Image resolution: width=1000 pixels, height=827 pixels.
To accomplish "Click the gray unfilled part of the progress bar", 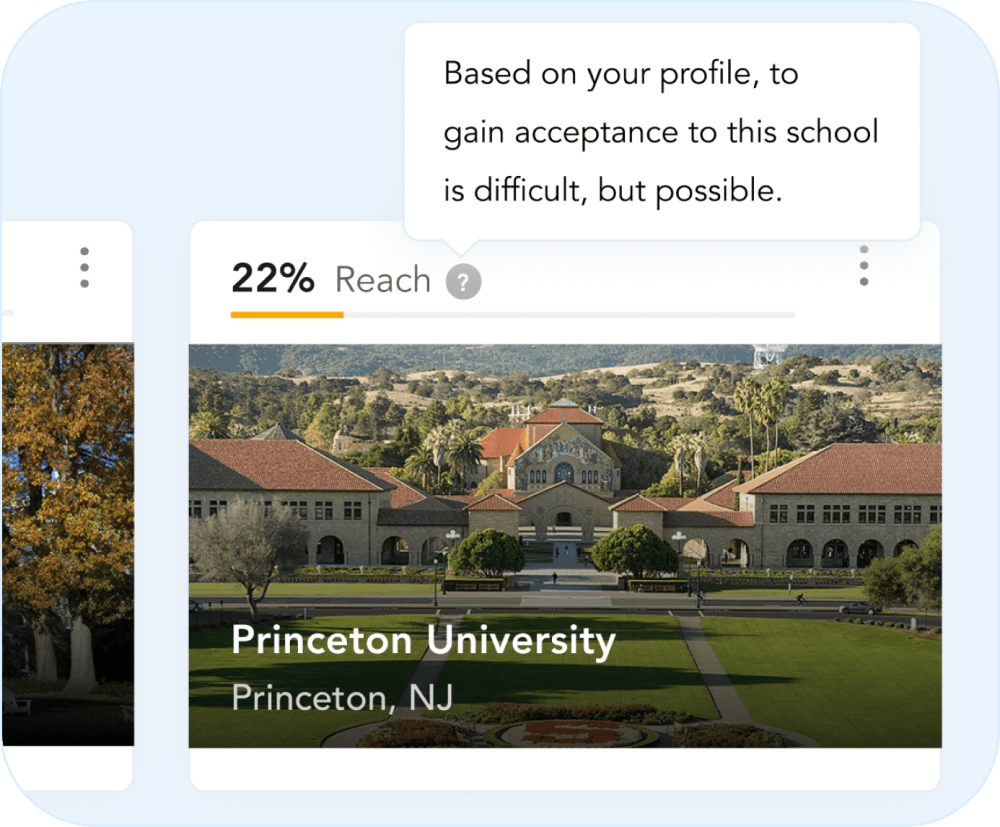I will coord(570,315).
